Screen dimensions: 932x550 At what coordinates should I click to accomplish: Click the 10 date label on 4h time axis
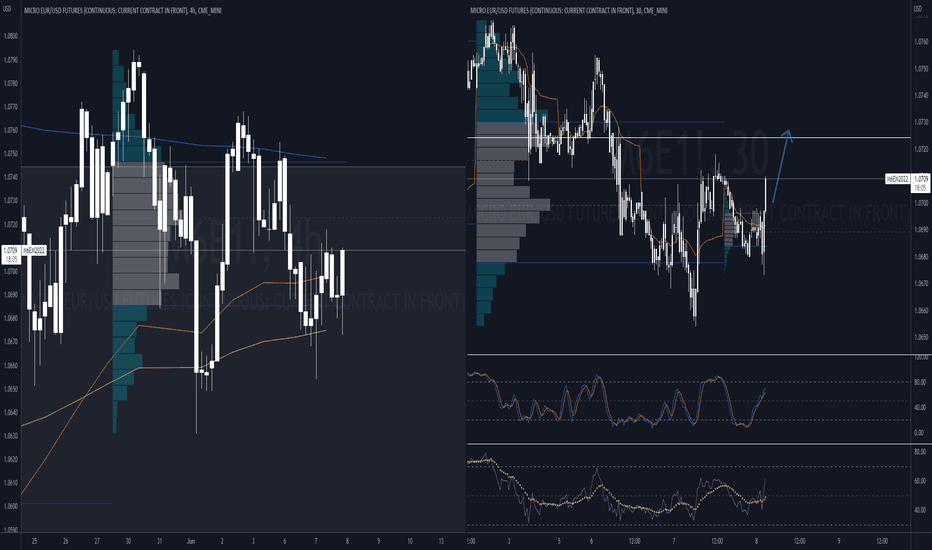(x=410, y=541)
